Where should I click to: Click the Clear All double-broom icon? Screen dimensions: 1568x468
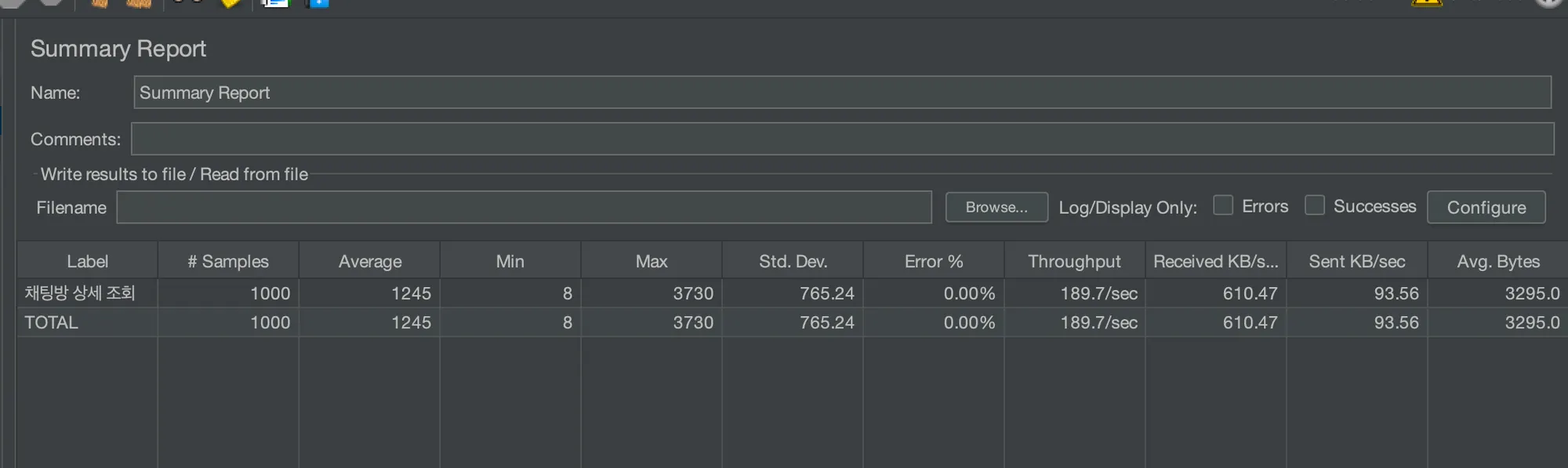point(139,3)
